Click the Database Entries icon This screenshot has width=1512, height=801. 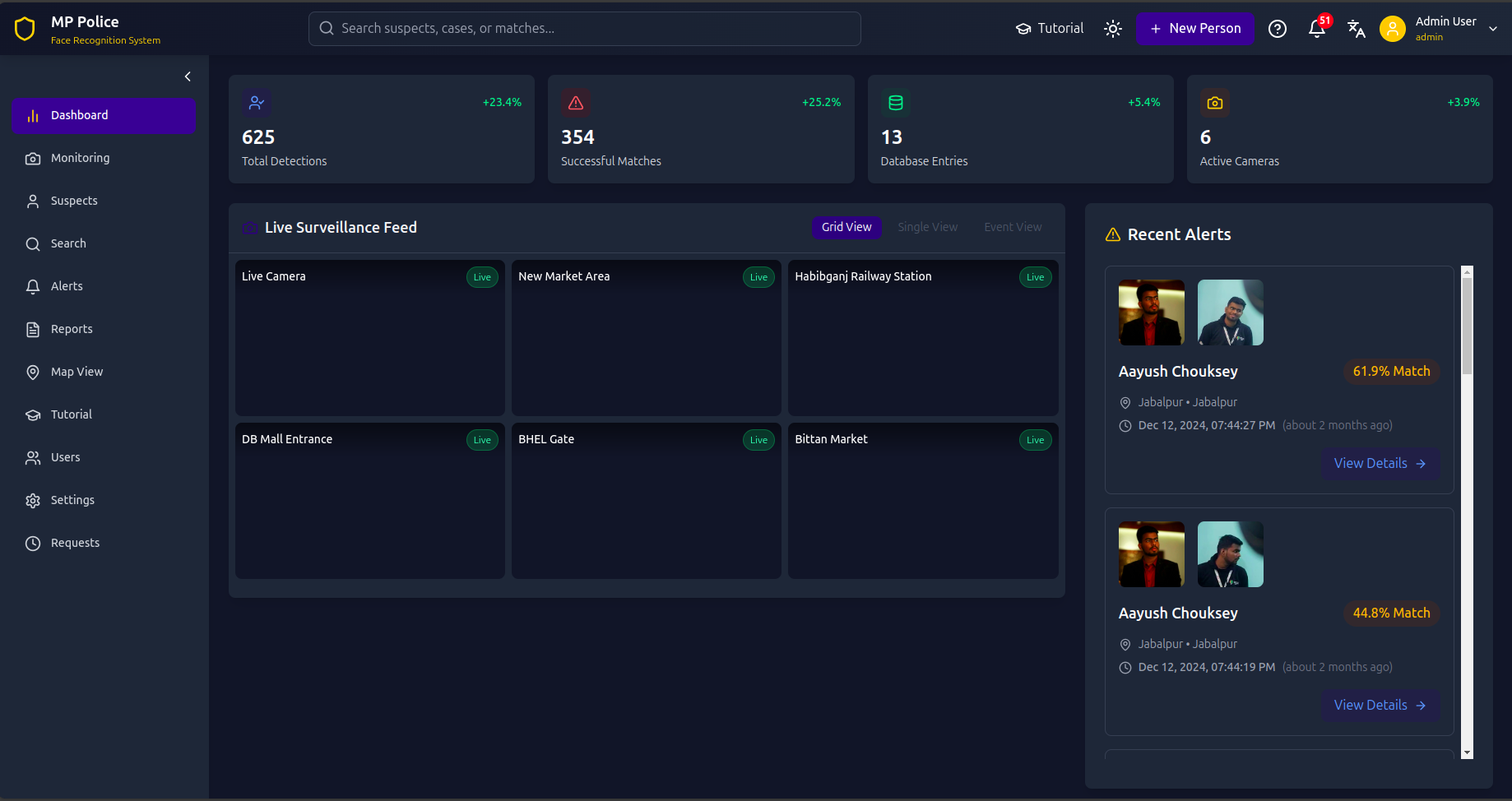click(896, 103)
